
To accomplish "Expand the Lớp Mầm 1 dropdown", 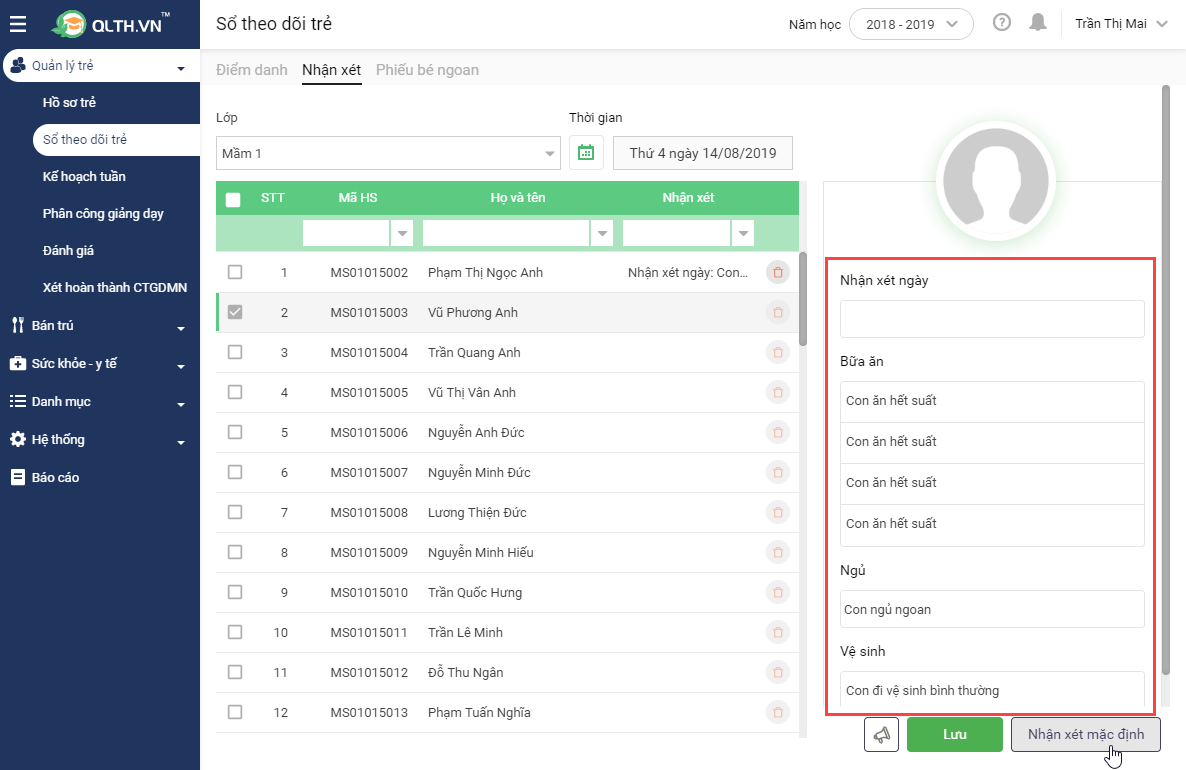I will coord(388,153).
